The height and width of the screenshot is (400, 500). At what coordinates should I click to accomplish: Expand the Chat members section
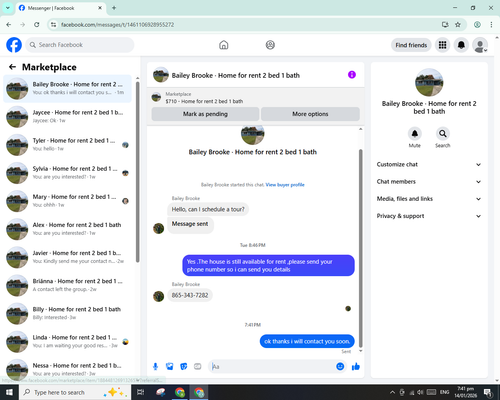(x=429, y=182)
